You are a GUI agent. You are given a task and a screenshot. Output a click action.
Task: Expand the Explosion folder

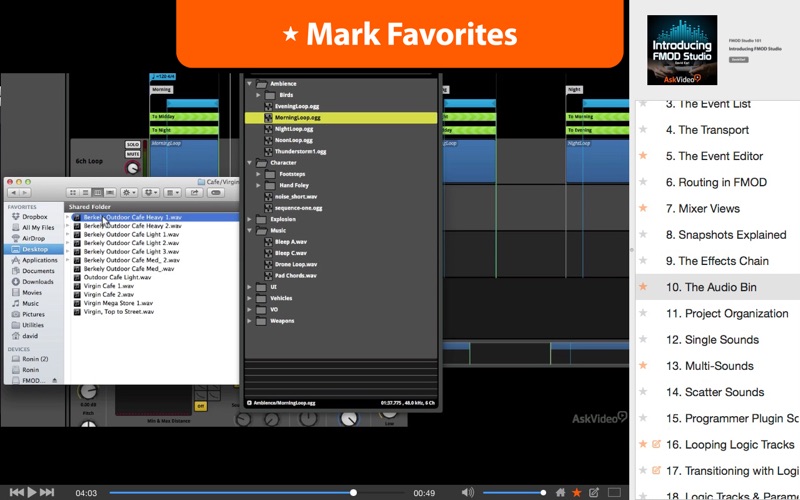(249, 219)
